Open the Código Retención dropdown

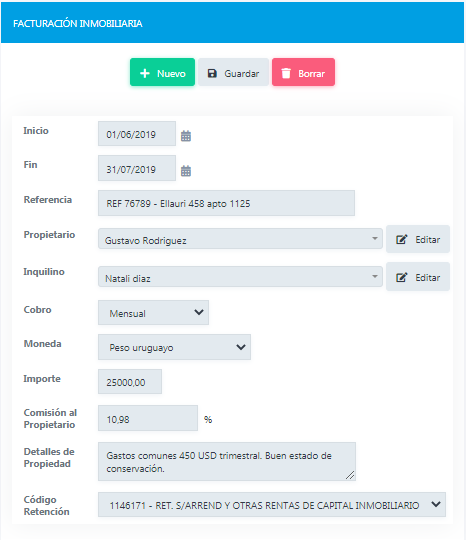272,505
